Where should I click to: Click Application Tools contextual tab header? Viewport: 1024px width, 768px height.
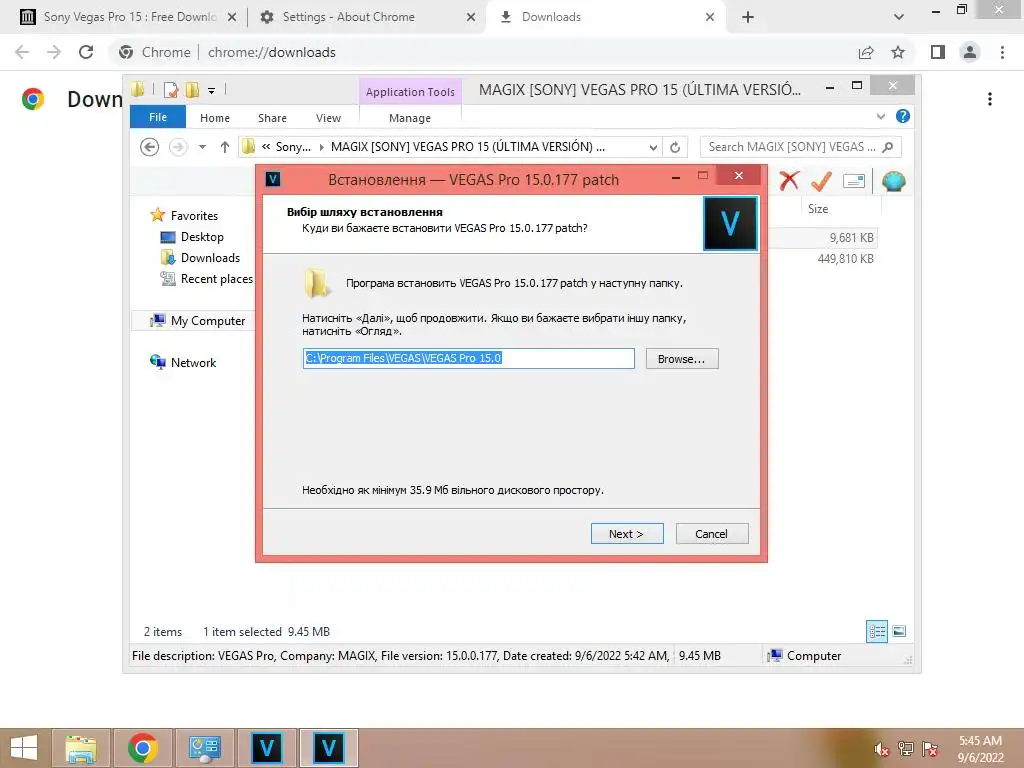pos(410,91)
